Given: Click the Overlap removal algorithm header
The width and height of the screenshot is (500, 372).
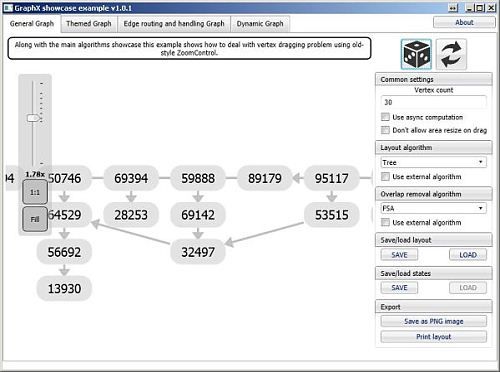Looking at the screenshot, I should [x=434, y=194].
